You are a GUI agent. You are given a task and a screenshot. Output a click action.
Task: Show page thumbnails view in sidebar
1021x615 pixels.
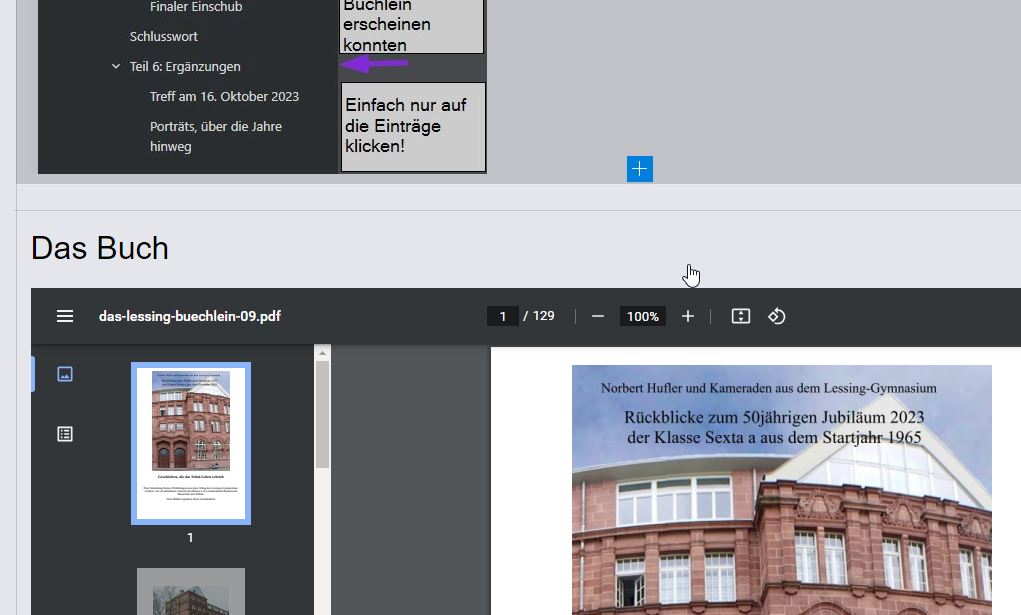click(65, 374)
